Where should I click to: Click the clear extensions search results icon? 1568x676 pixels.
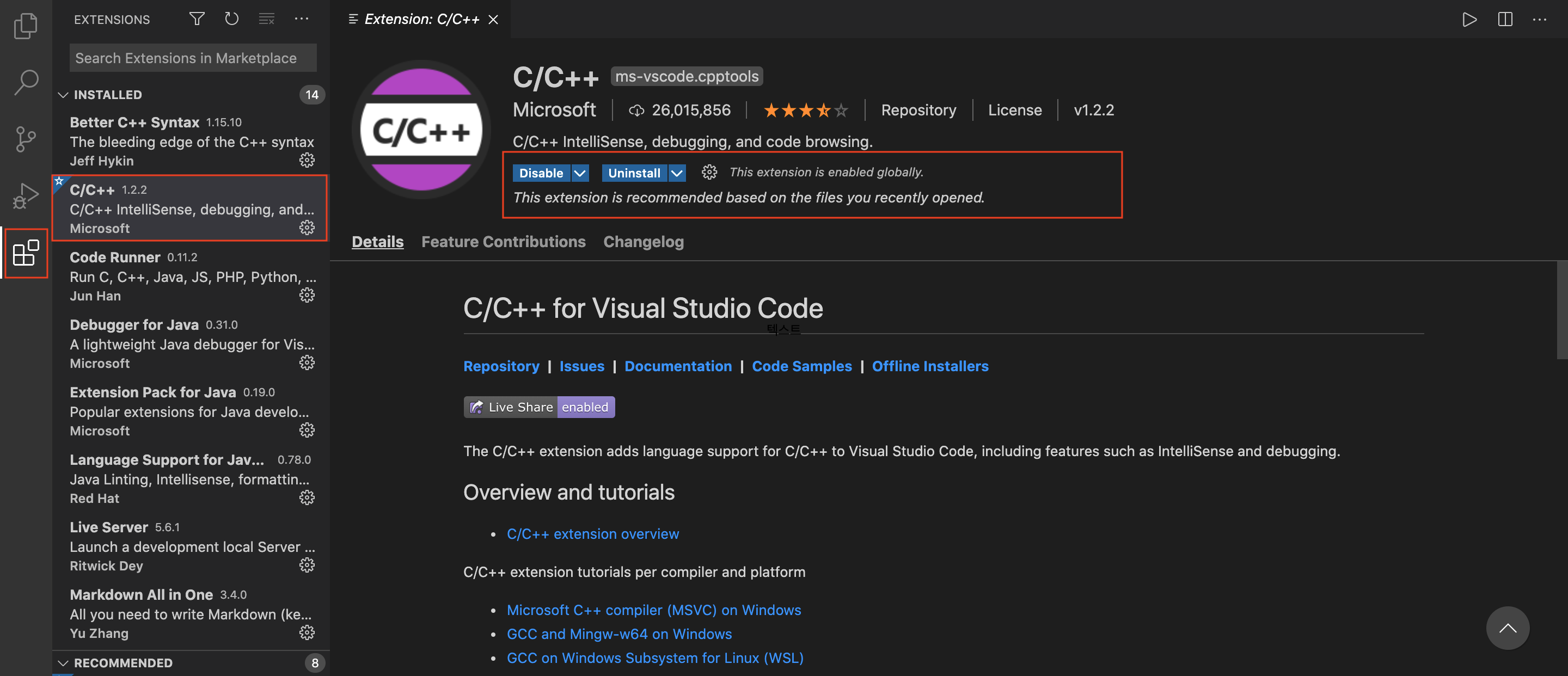pyautogui.click(x=267, y=19)
